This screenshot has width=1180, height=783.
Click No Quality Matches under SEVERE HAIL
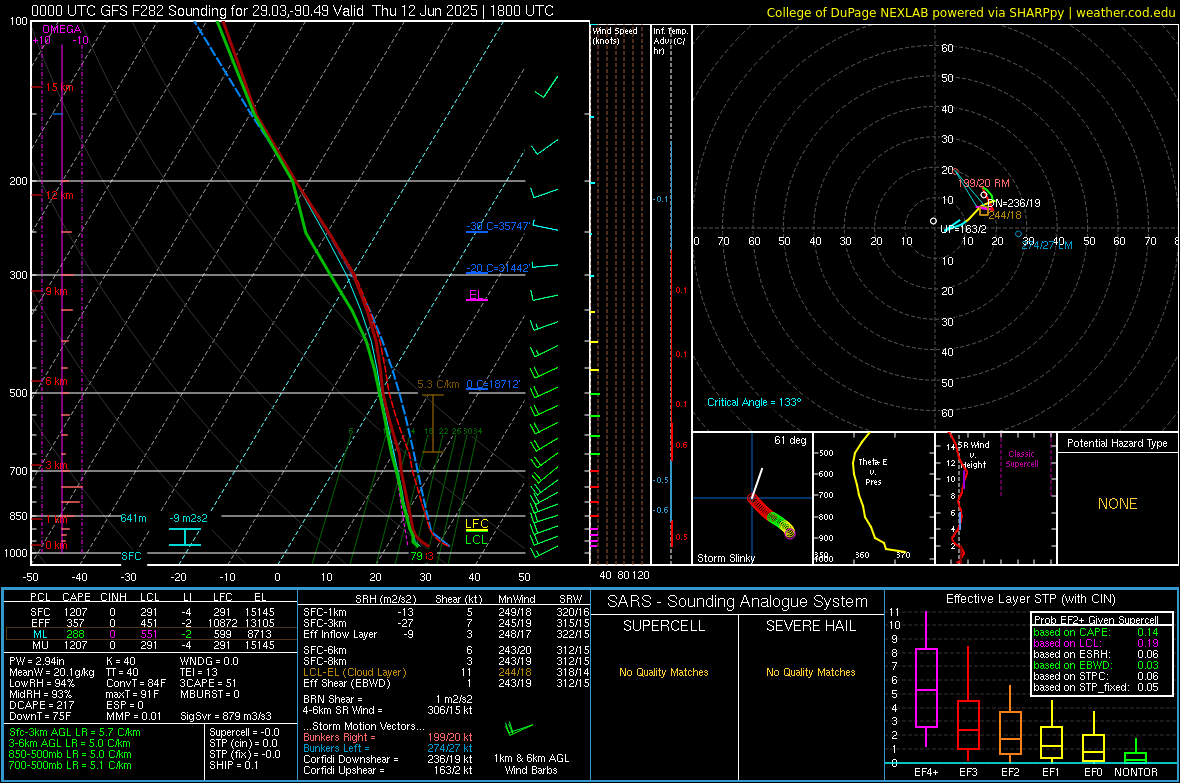(x=810, y=672)
